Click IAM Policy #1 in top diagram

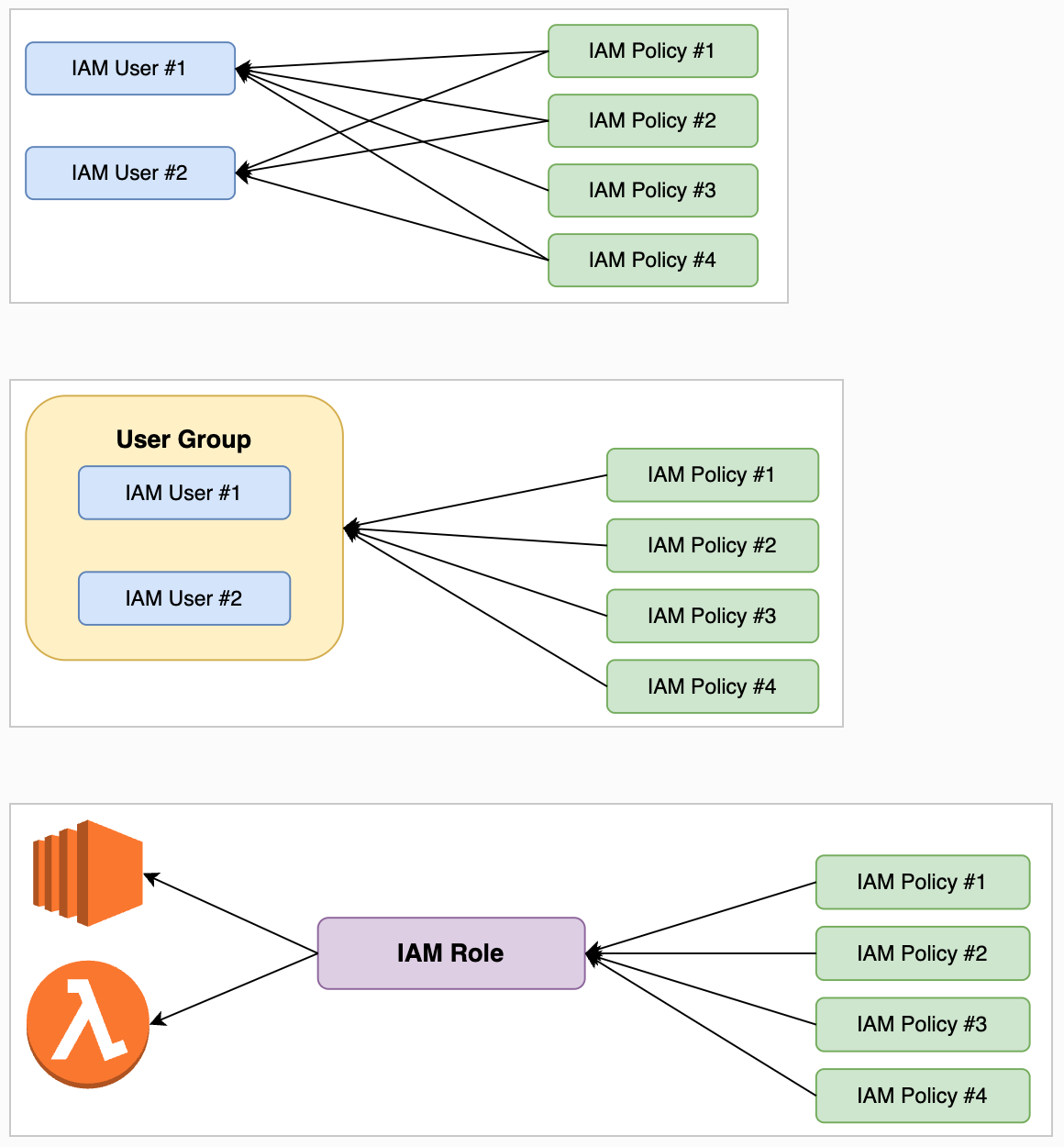[x=653, y=51]
